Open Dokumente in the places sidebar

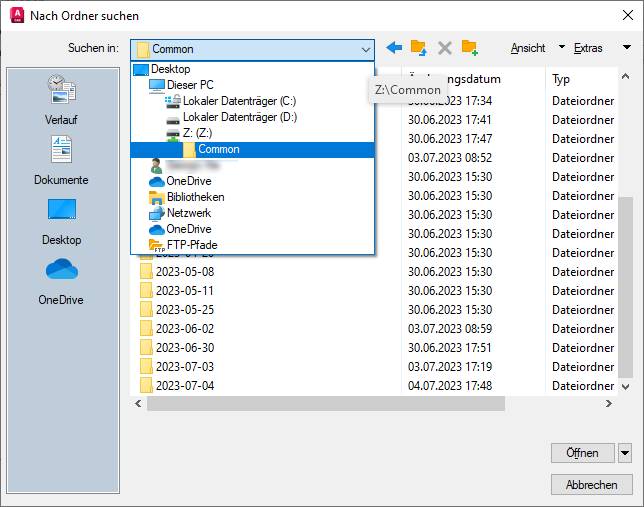coord(61,160)
